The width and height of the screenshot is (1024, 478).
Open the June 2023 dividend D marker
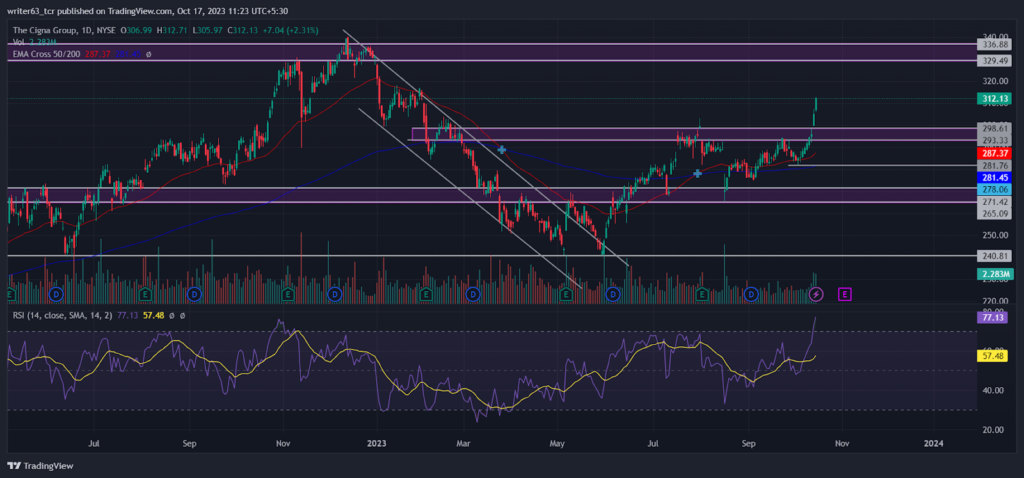click(613, 295)
